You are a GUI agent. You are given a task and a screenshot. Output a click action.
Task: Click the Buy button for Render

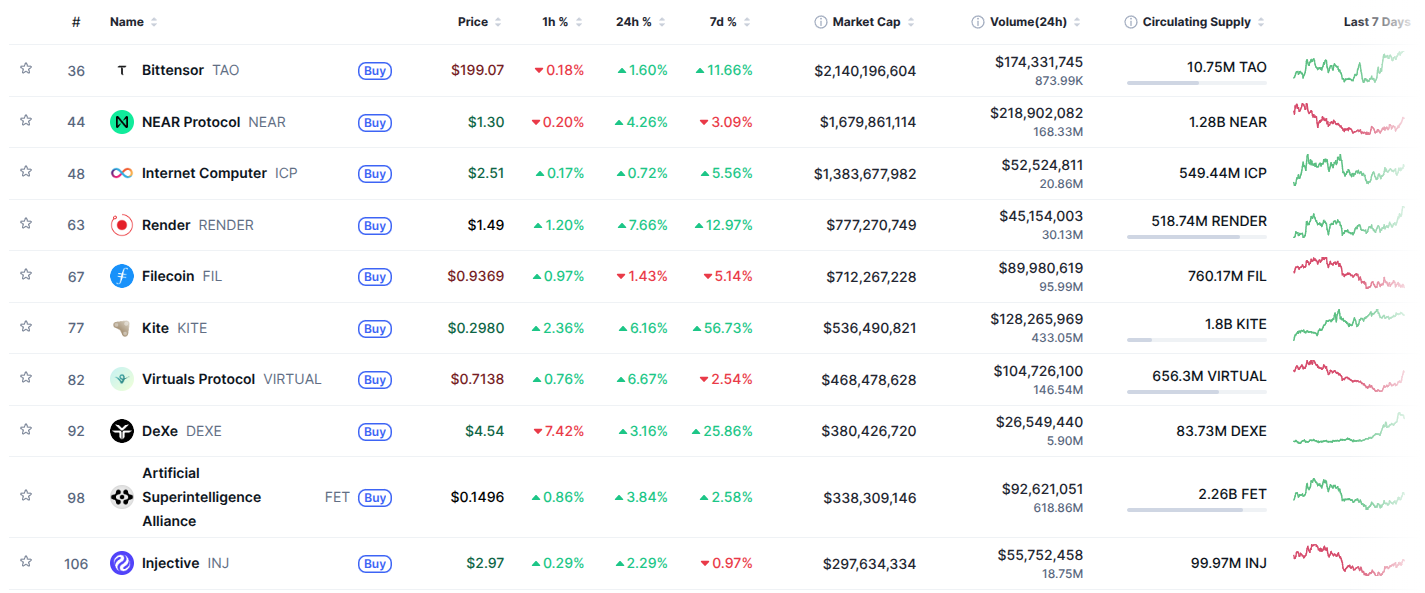(x=375, y=226)
